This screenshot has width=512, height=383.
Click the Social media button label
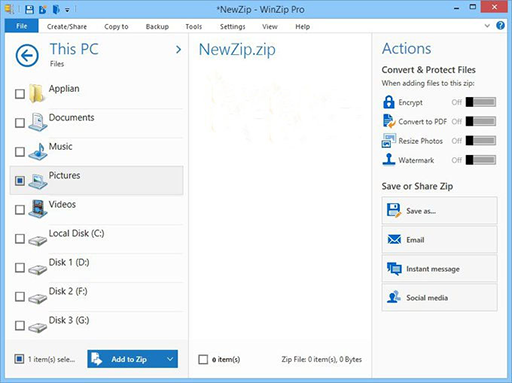coord(427,298)
